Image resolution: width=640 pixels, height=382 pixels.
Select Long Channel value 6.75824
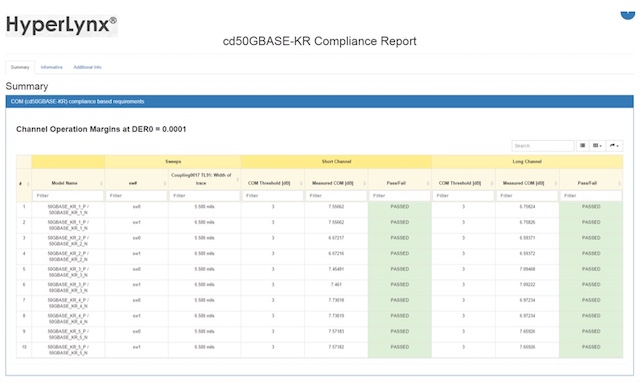point(527,207)
